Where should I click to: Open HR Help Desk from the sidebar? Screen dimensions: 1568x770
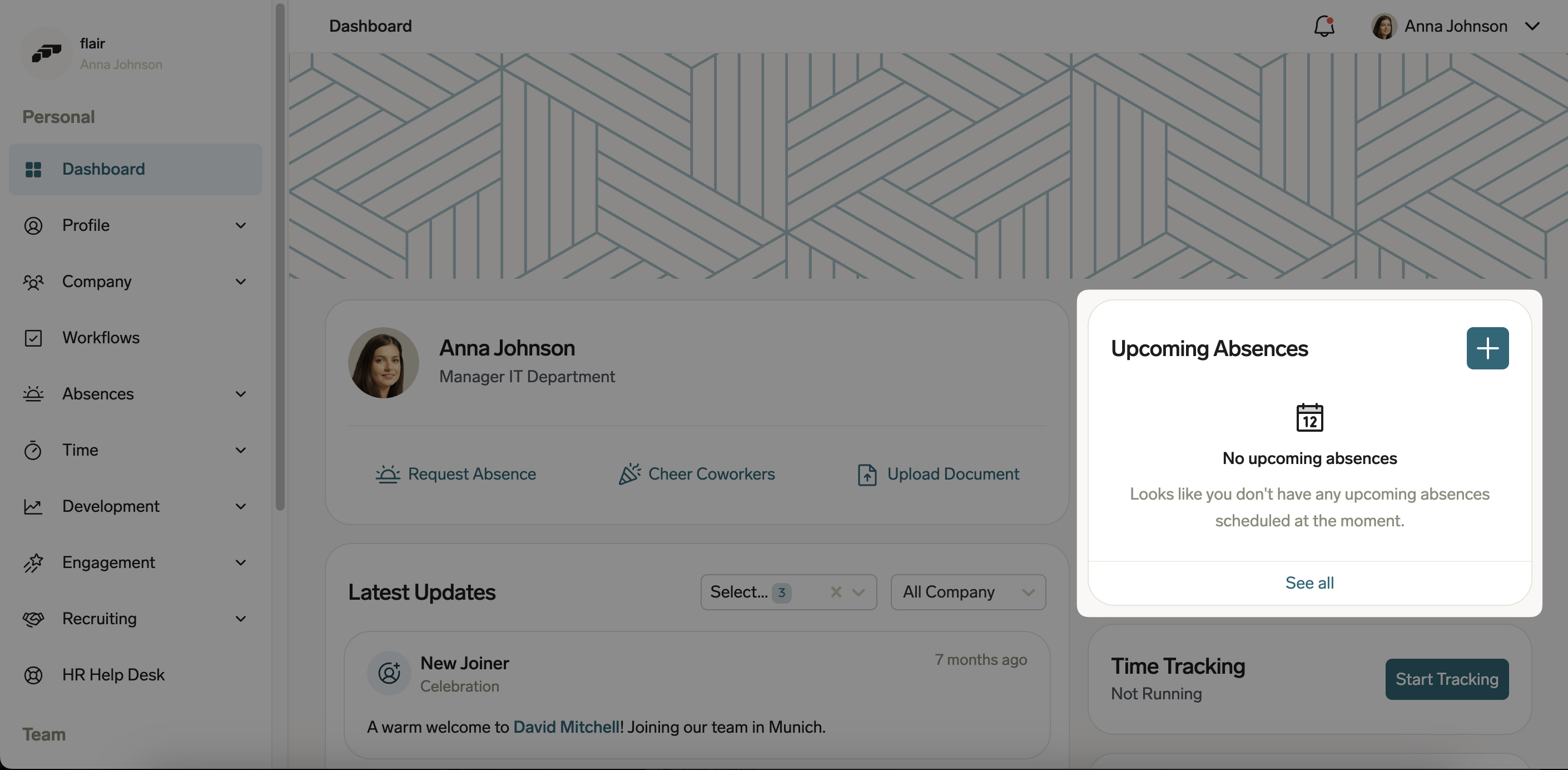coord(114,674)
